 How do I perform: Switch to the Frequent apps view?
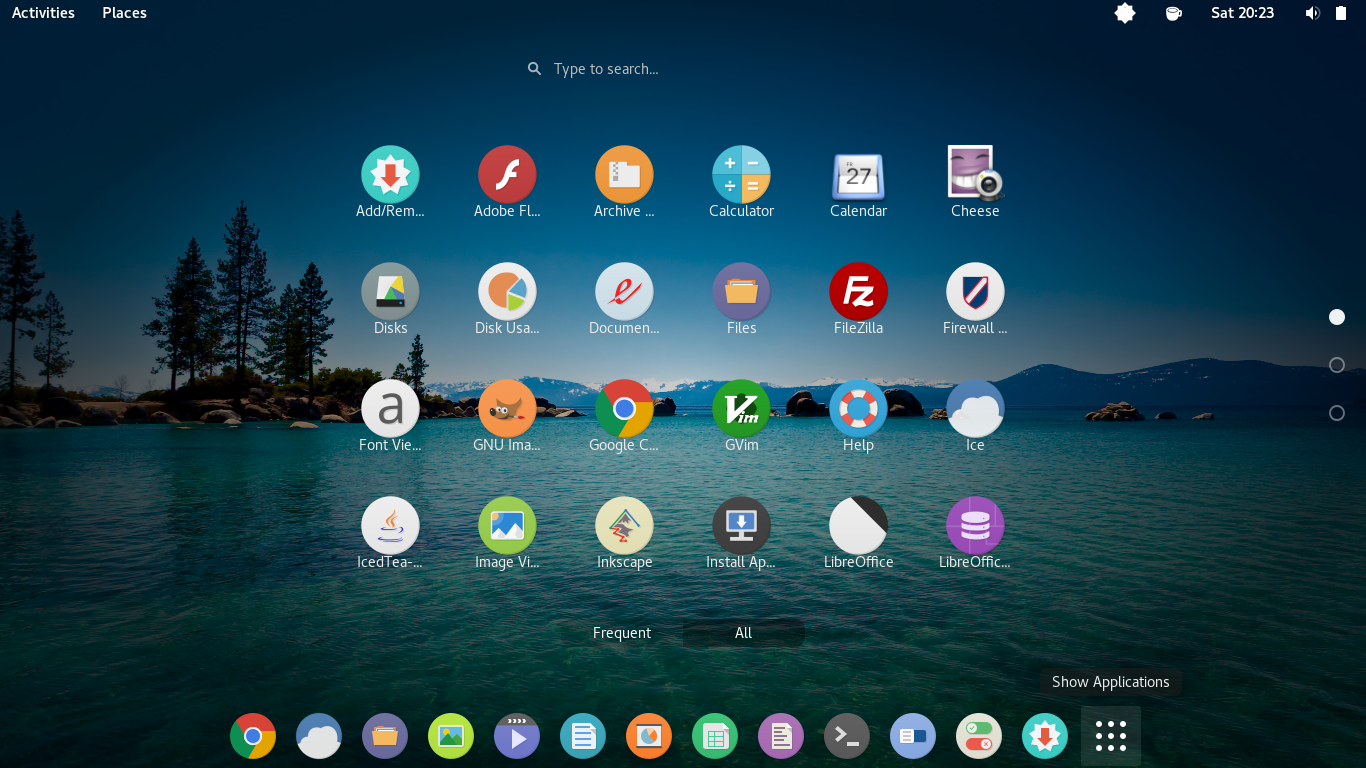click(622, 633)
